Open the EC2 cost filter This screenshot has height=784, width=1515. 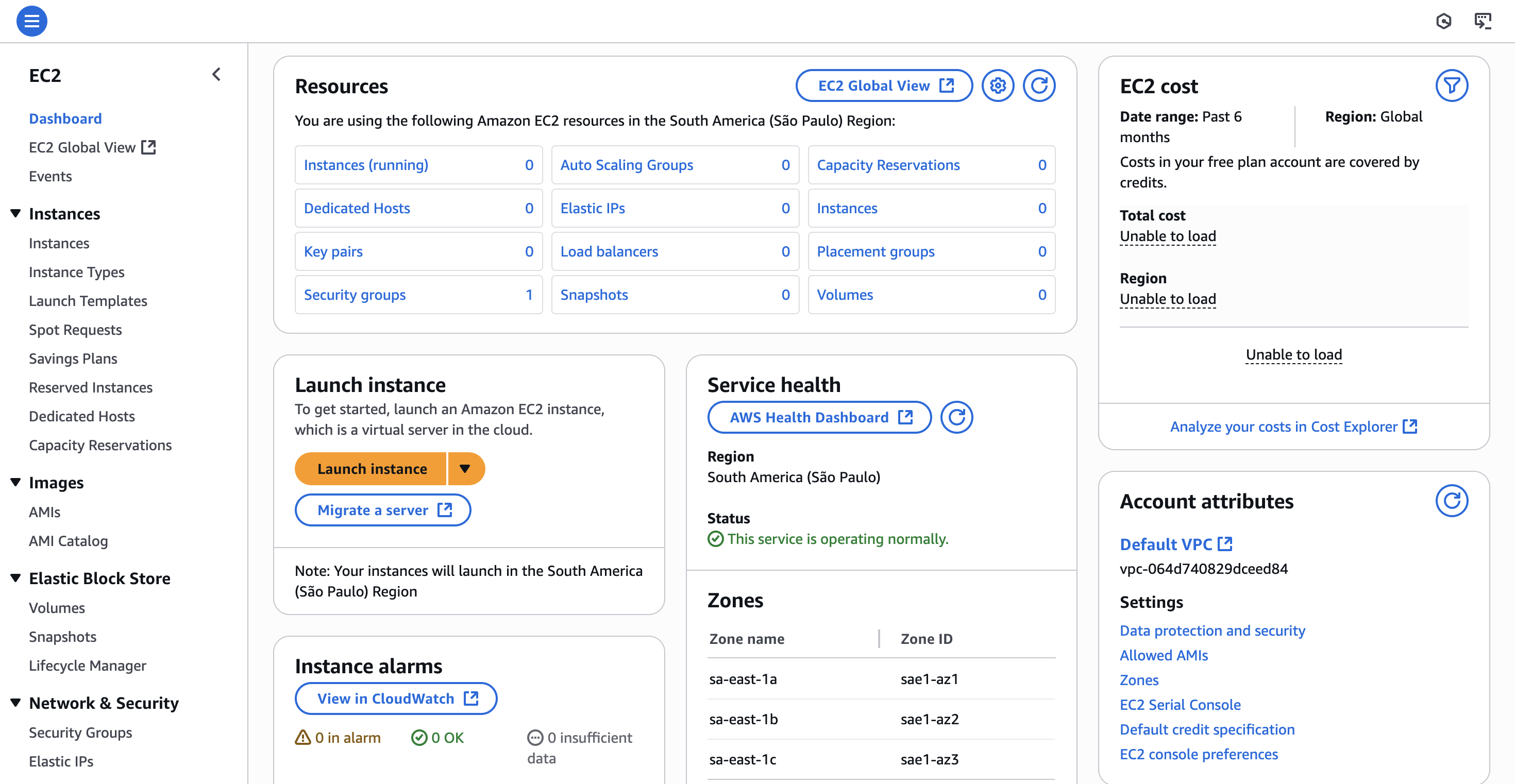point(1452,85)
